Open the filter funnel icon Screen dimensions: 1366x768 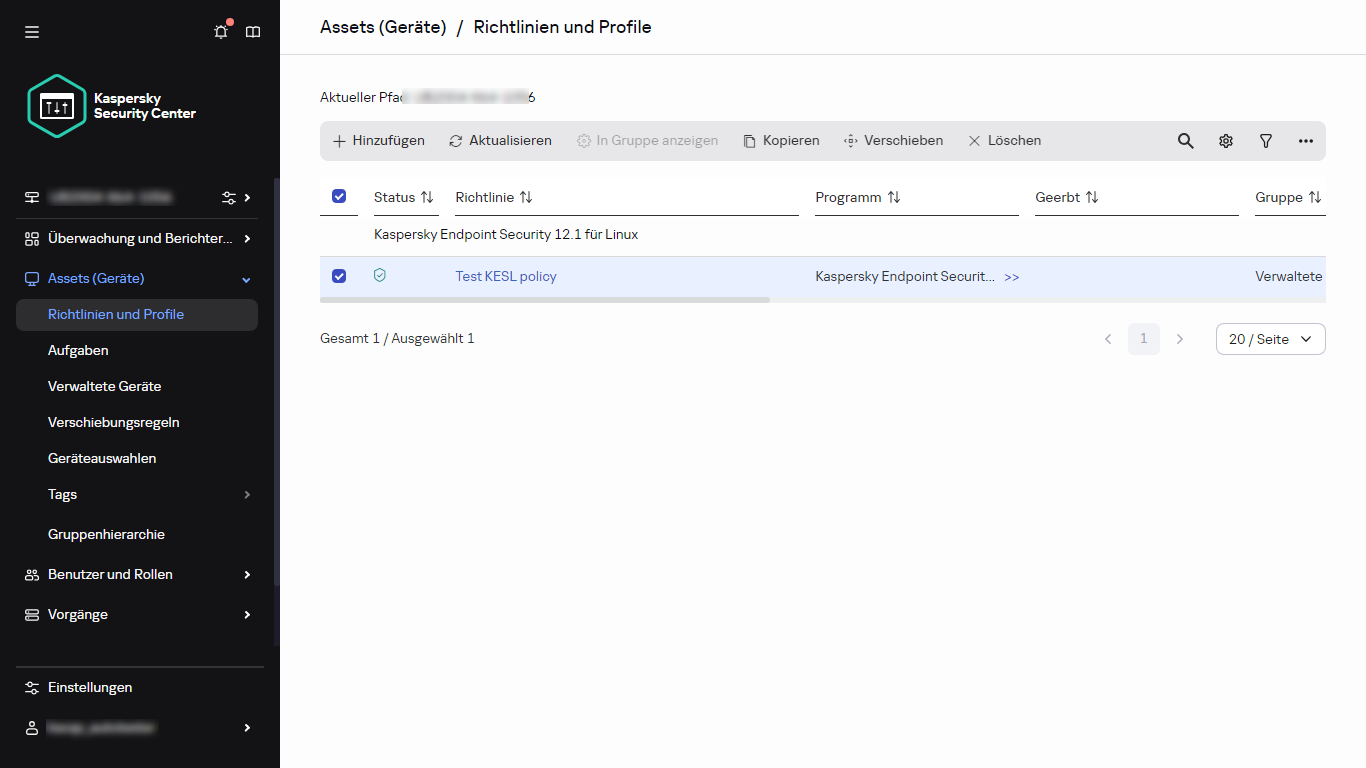1266,141
